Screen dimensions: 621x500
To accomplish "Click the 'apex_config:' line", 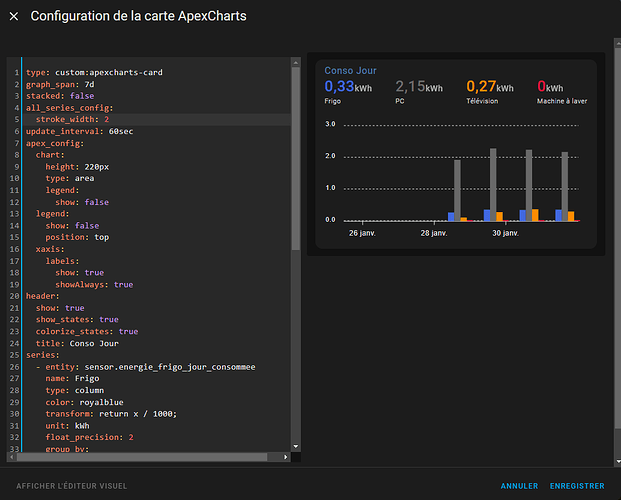I will (x=55, y=143).
